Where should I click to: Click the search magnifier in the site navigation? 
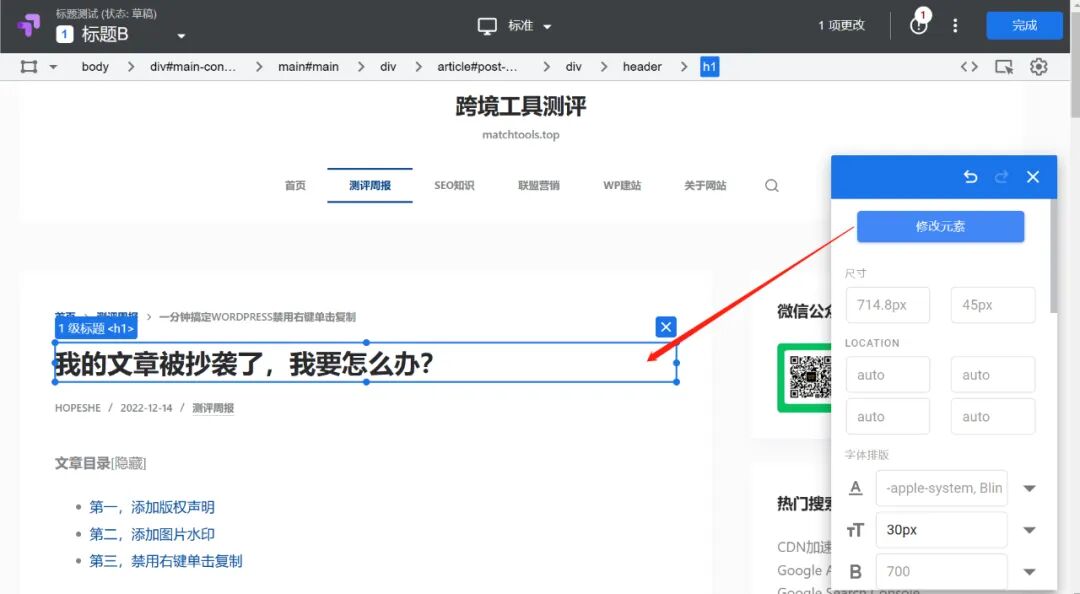tap(771, 185)
